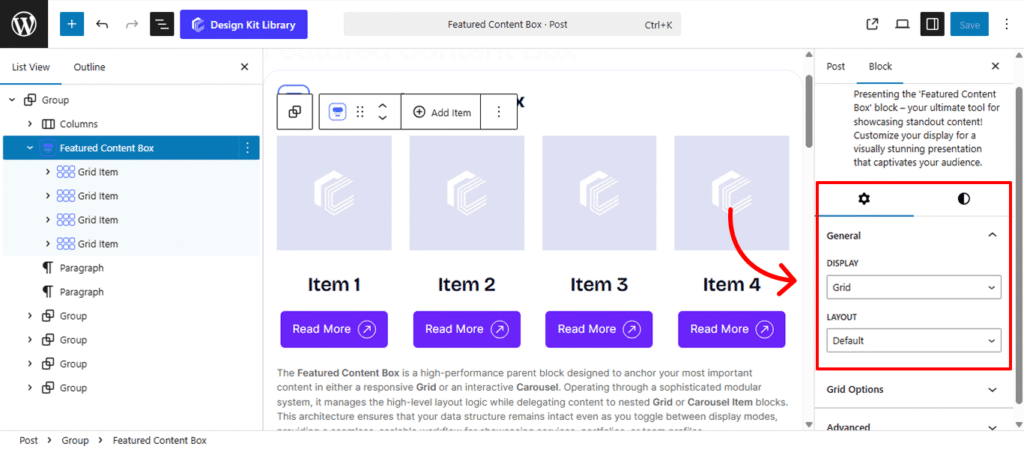Switch to the Outline tab
Screen dimensions: 1024x449
tap(89, 67)
